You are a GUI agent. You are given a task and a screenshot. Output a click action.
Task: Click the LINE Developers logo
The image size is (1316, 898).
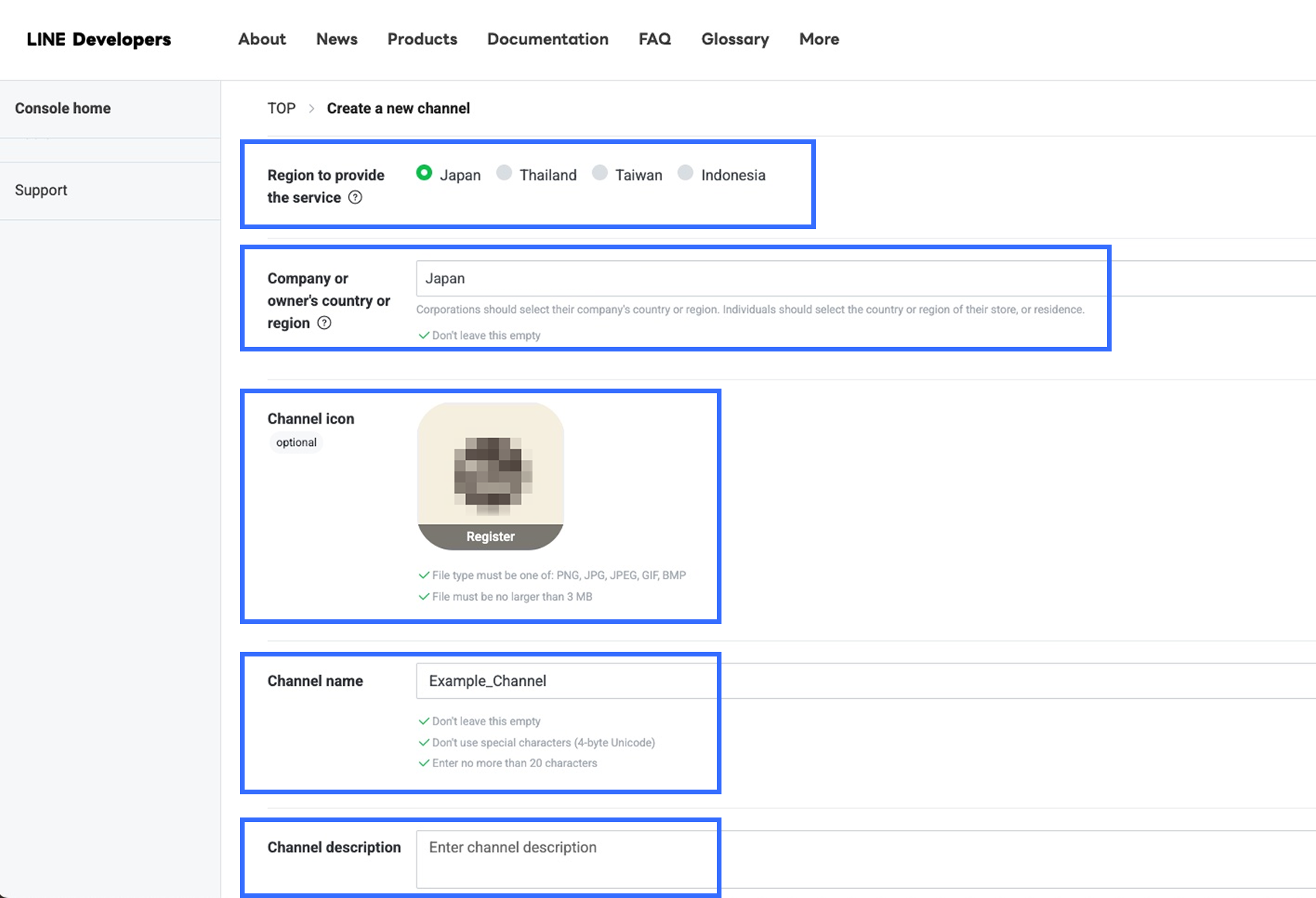(99, 39)
